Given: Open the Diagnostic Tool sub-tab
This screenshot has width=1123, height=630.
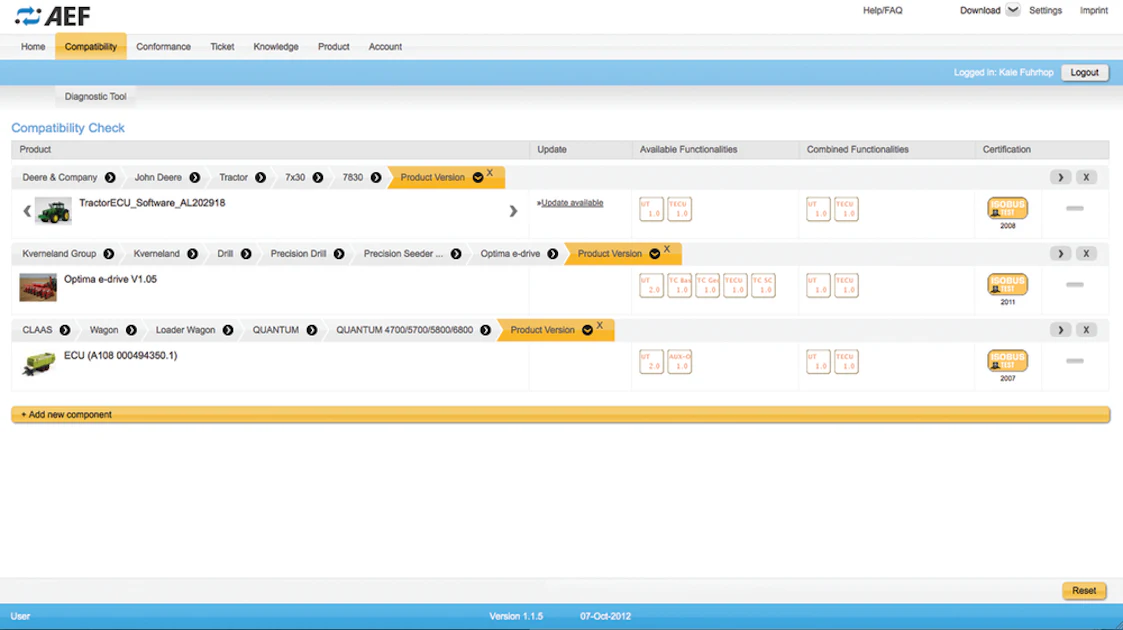Looking at the screenshot, I should [95, 97].
